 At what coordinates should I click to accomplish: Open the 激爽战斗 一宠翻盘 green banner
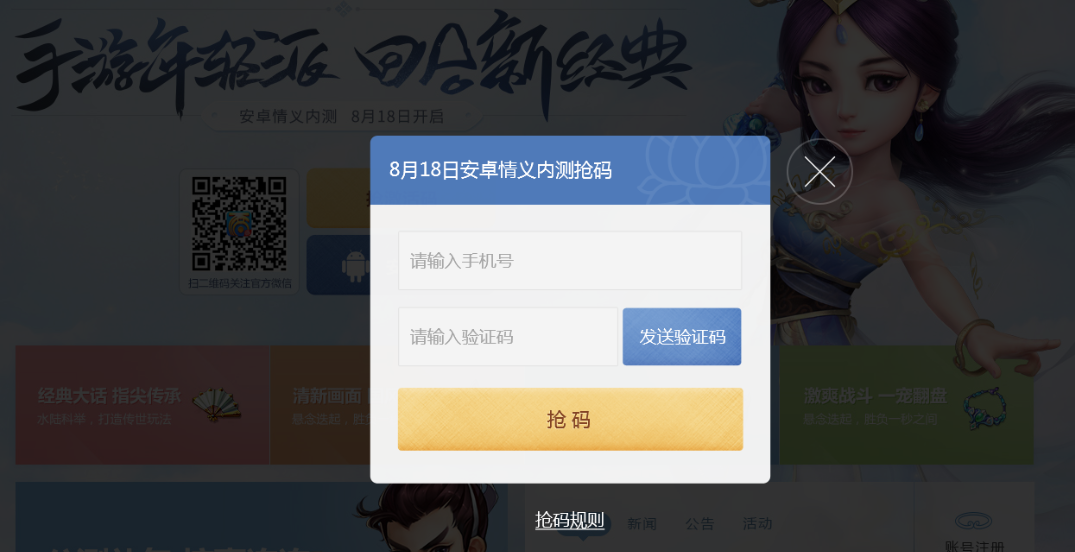click(906, 405)
